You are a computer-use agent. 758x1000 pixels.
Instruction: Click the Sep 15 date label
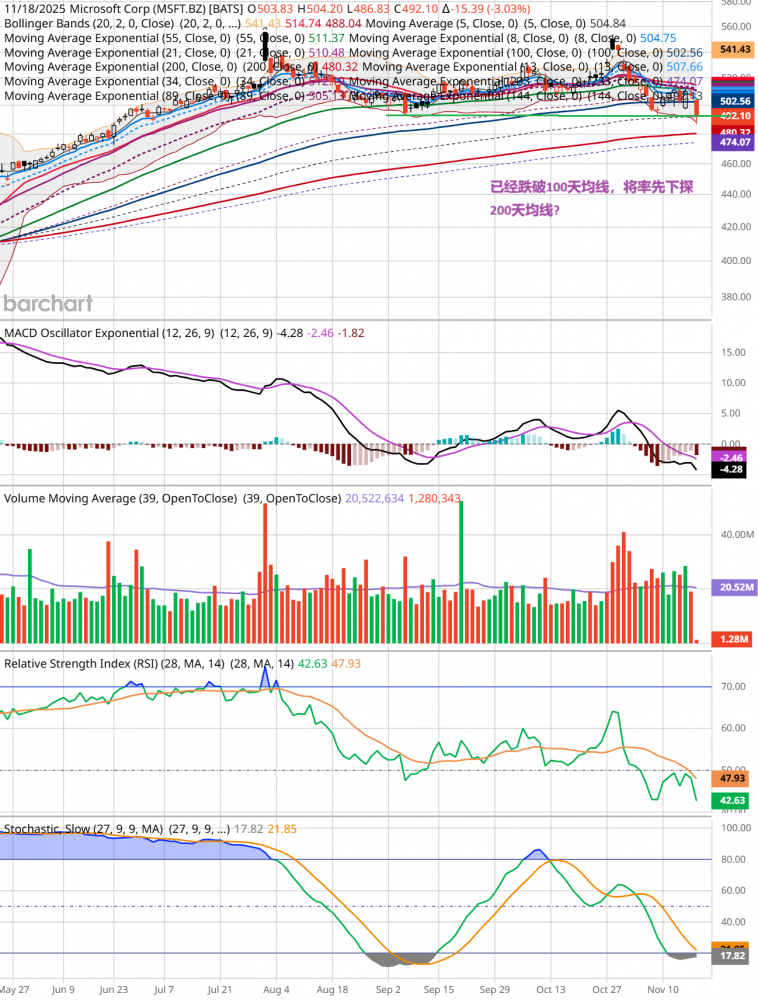pyautogui.click(x=439, y=990)
